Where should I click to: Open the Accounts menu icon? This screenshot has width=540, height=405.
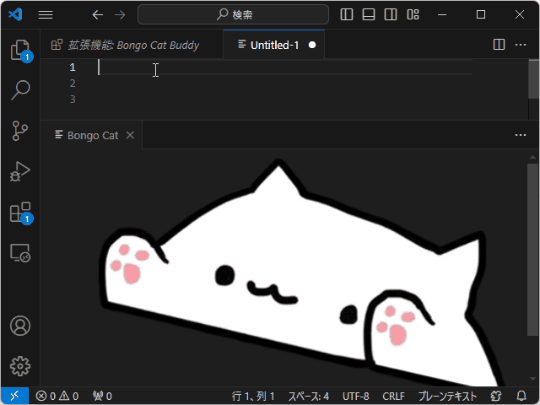click(x=20, y=325)
